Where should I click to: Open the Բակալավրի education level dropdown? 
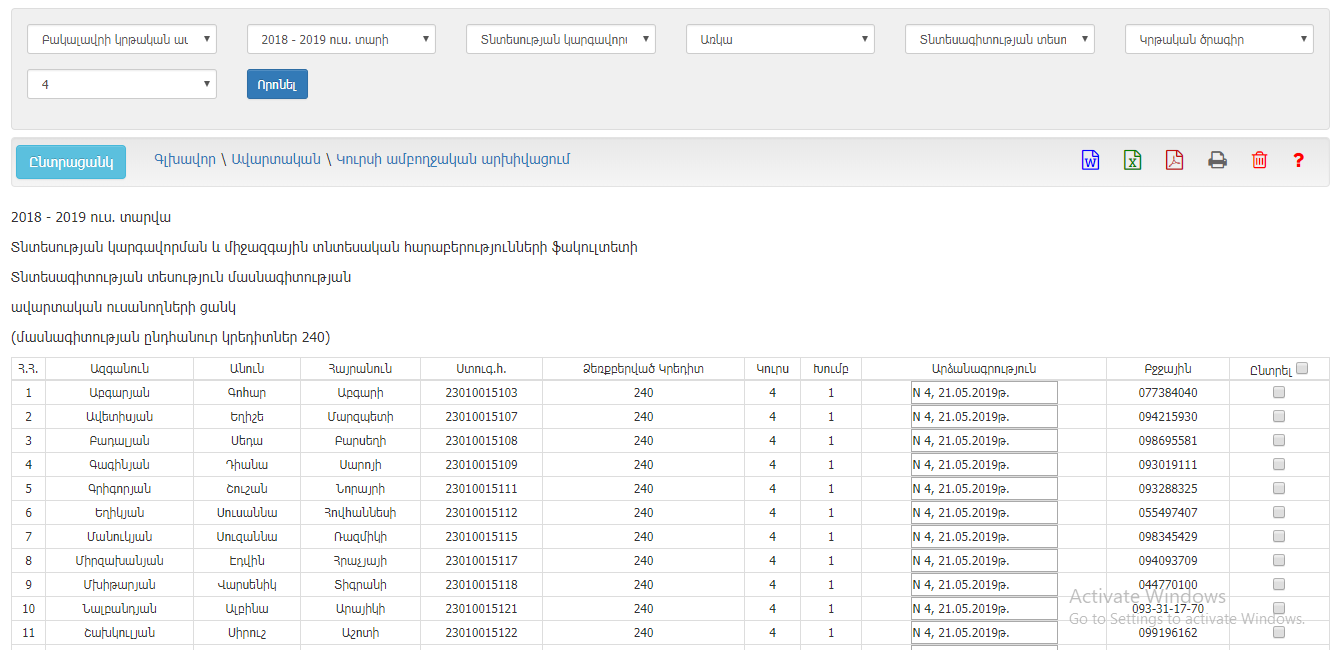click(122, 40)
